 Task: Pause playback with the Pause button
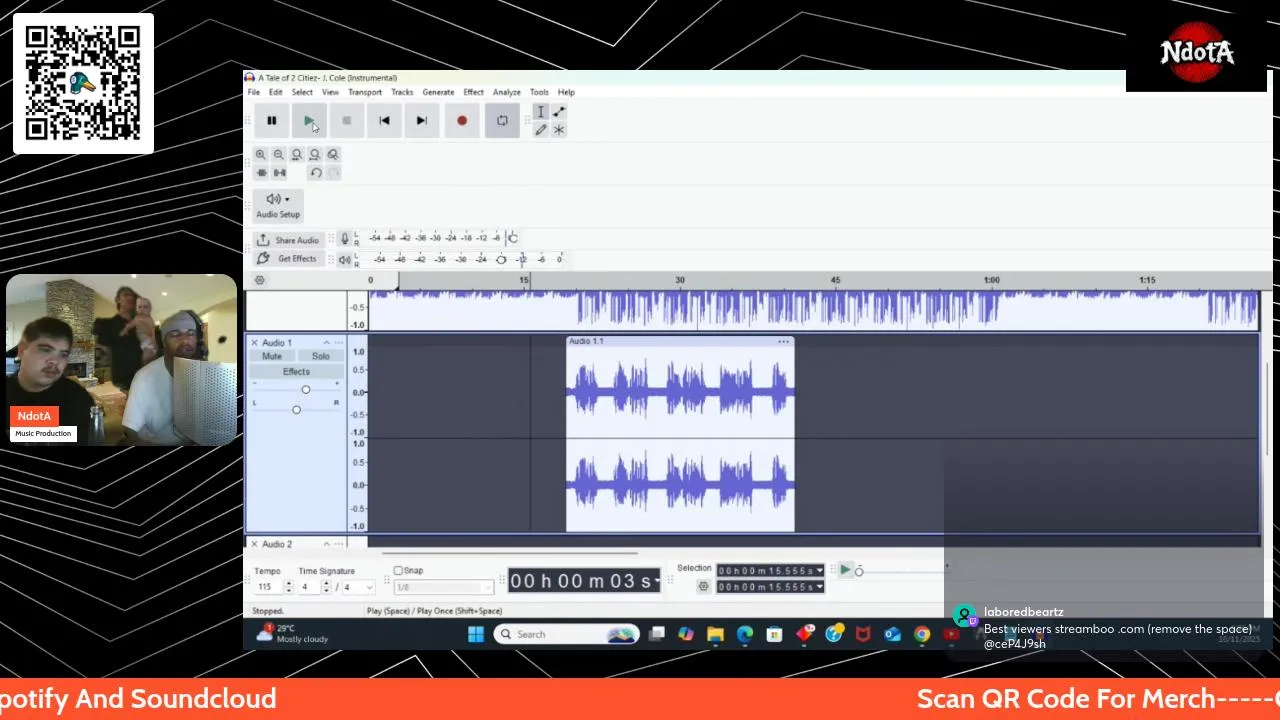(271, 121)
